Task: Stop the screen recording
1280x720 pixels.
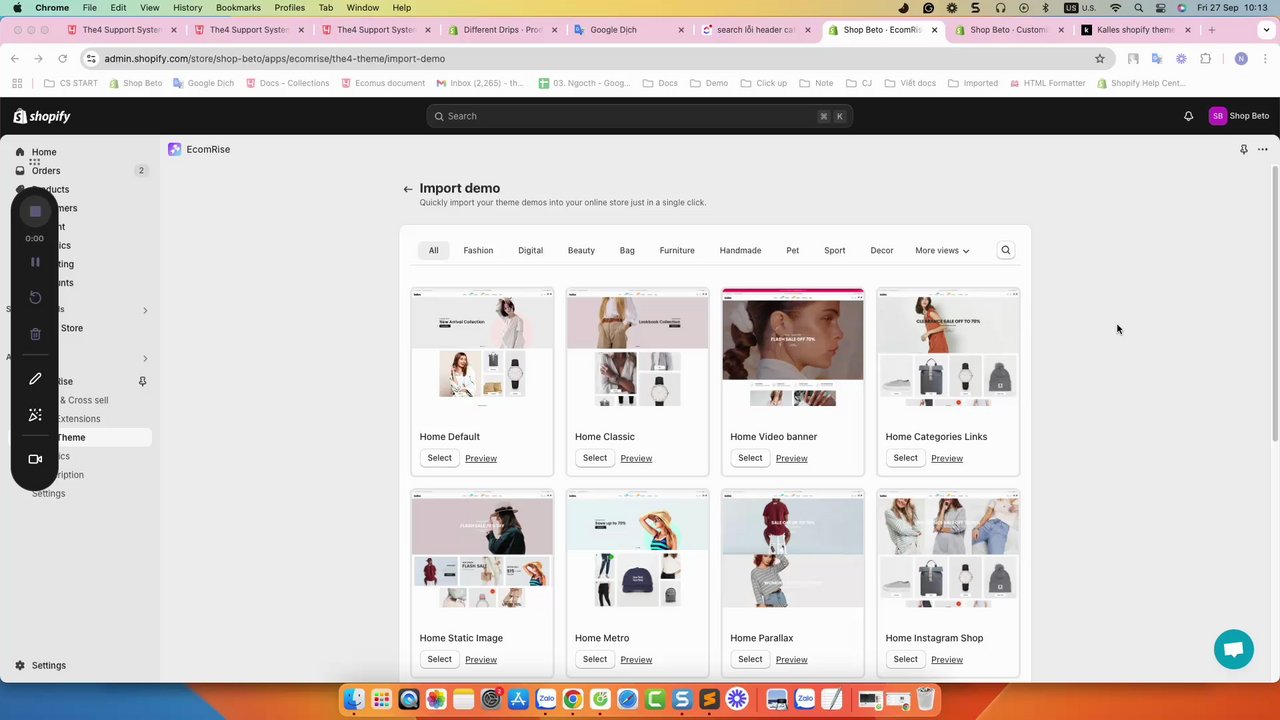Action: tap(35, 211)
